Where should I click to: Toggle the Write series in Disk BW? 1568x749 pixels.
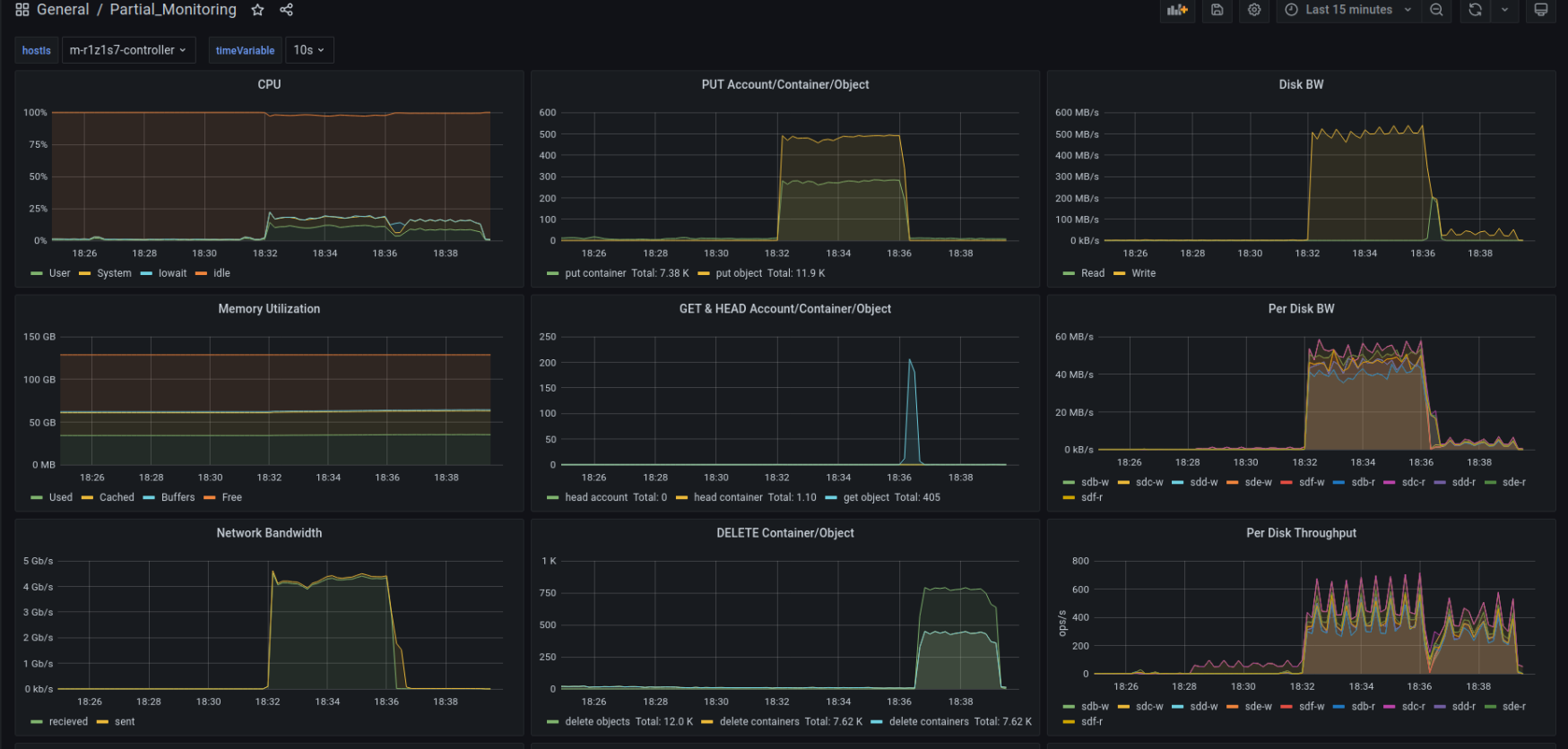click(1143, 273)
